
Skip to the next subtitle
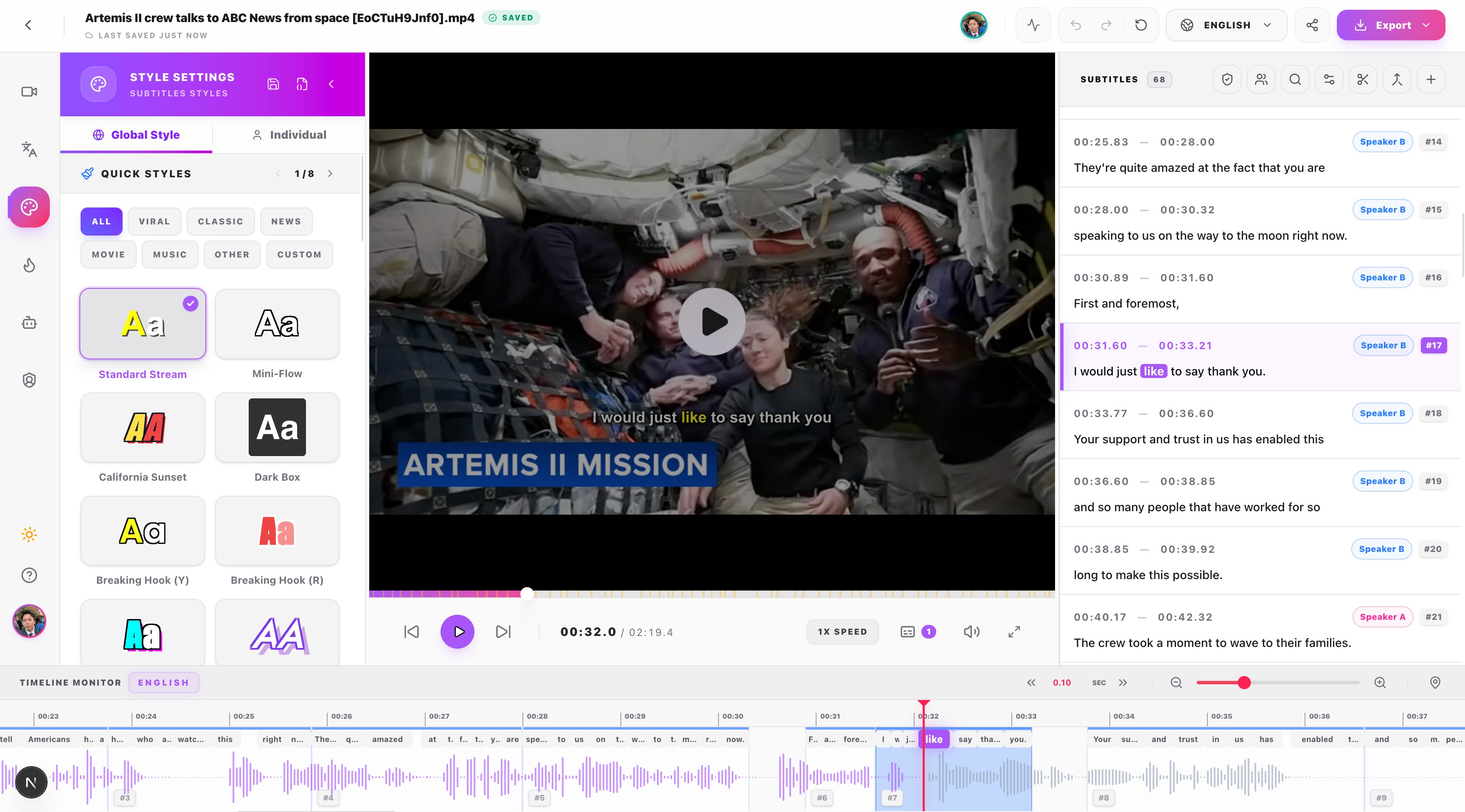coord(503,632)
